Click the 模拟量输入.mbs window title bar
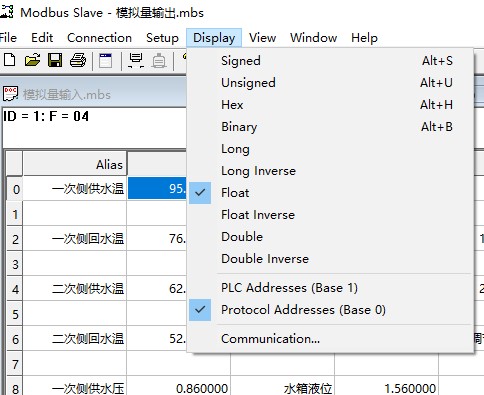The width and height of the screenshot is (484, 395). [95, 94]
